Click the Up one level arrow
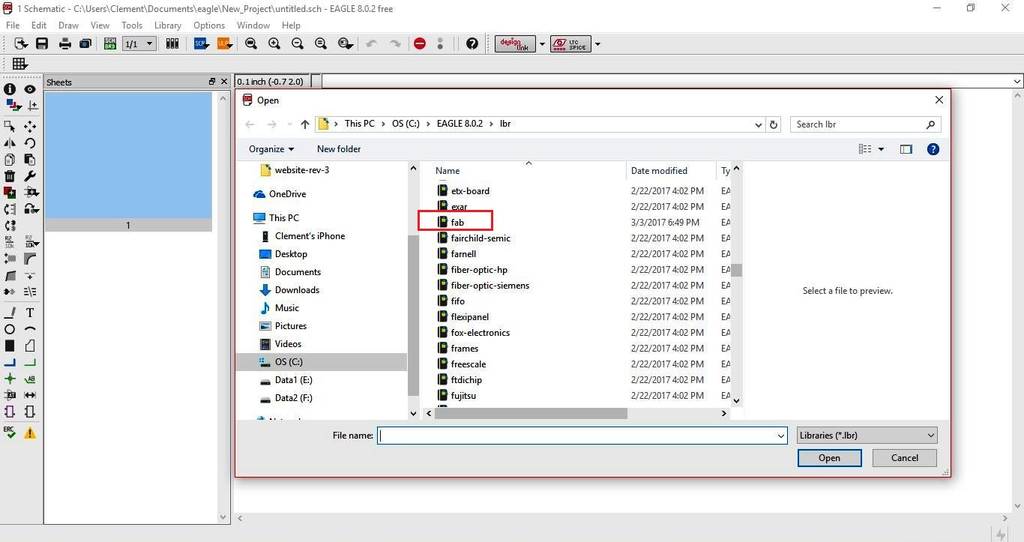 click(305, 124)
